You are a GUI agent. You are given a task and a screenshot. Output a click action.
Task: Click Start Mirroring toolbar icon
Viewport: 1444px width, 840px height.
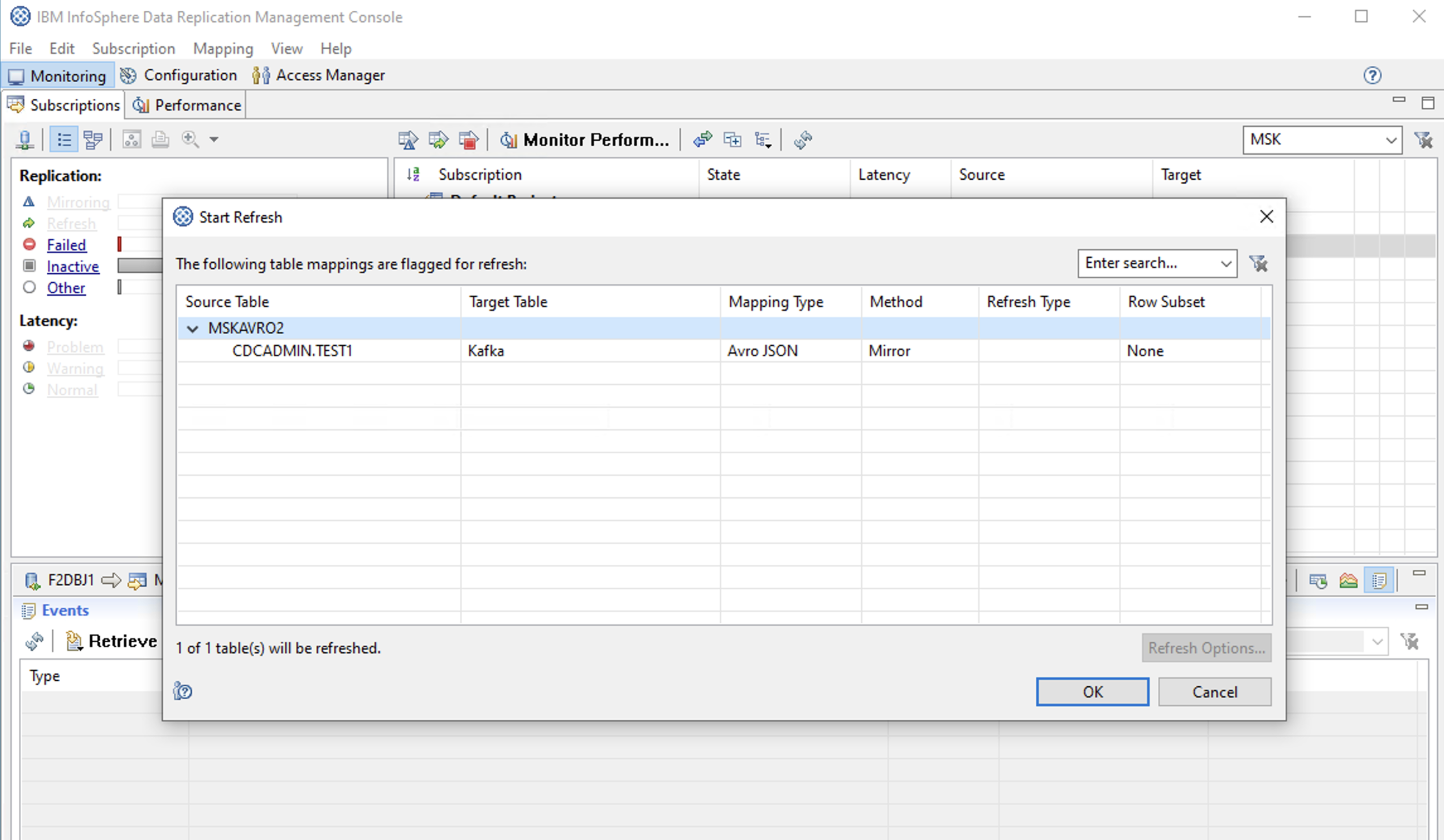(x=408, y=140)
